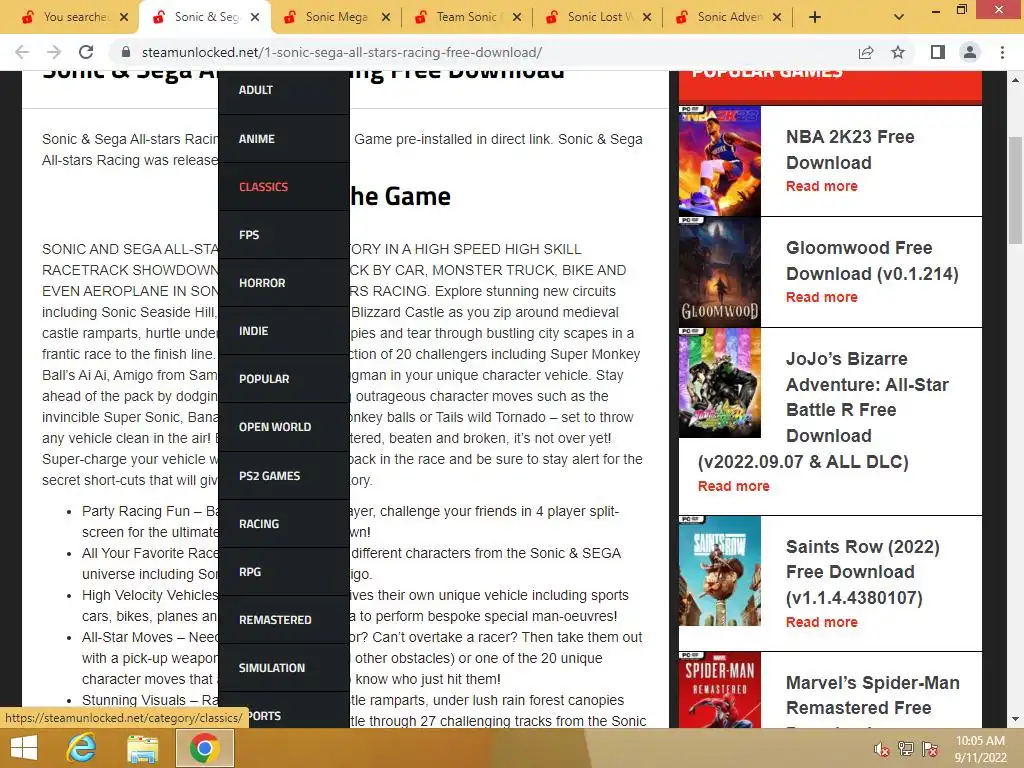1024x768 pixels.
Task: Open the JoJo's Bizarre Adventure cover thumbnail
Action: coord(720,383)
